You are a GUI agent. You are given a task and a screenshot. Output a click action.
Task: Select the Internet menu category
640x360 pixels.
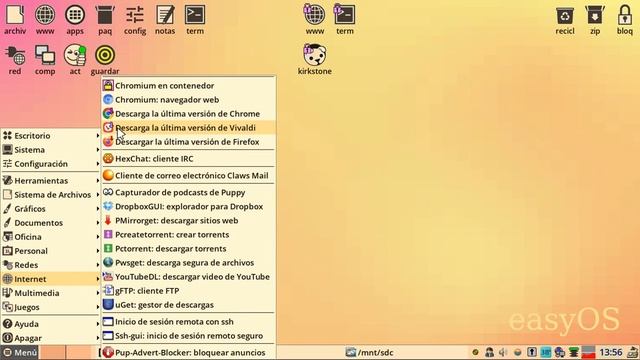[x=51, y=279]
